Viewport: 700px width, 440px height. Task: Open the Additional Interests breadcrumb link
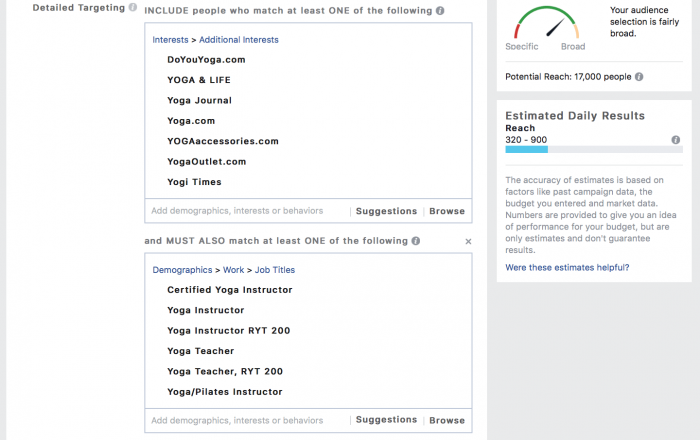239,40
